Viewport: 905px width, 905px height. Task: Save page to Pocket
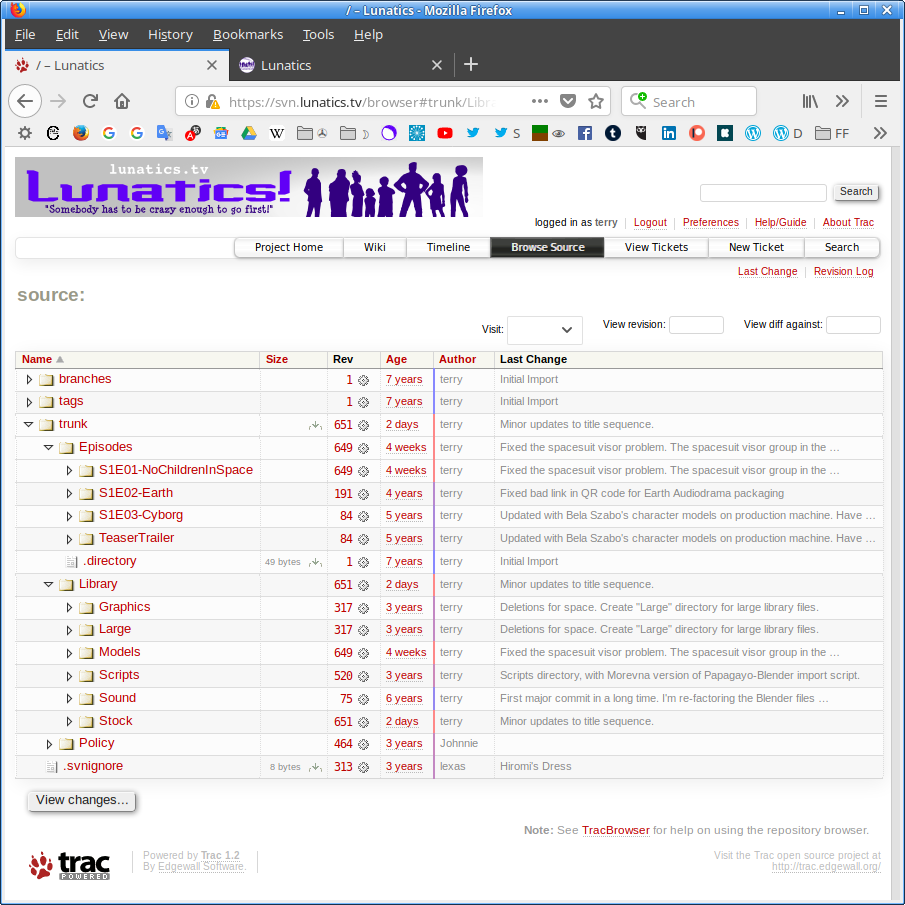click(x=568, y=101)
